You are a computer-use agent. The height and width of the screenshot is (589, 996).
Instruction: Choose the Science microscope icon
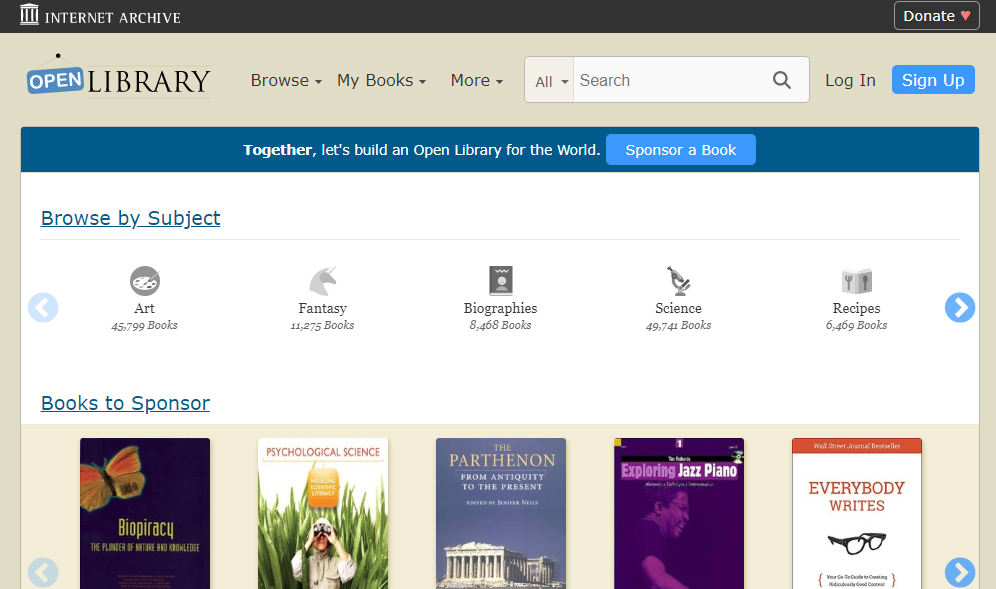tap(678, 281)
